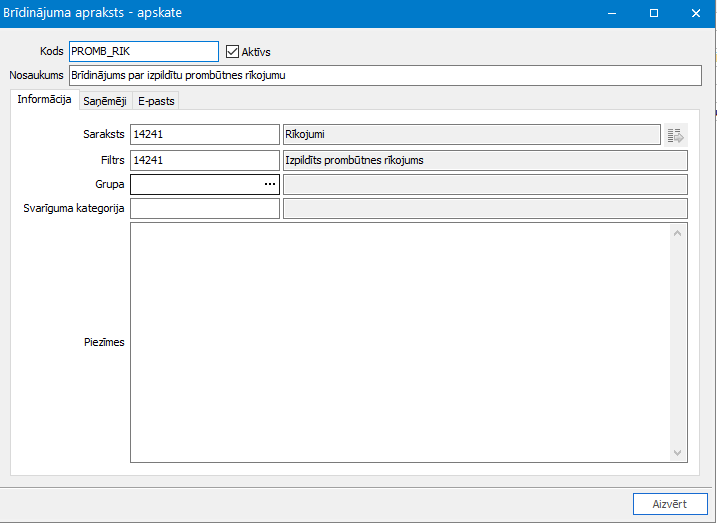Focus the Saraksts code field
Screen dimensions: 717x523
pos(204,135)
